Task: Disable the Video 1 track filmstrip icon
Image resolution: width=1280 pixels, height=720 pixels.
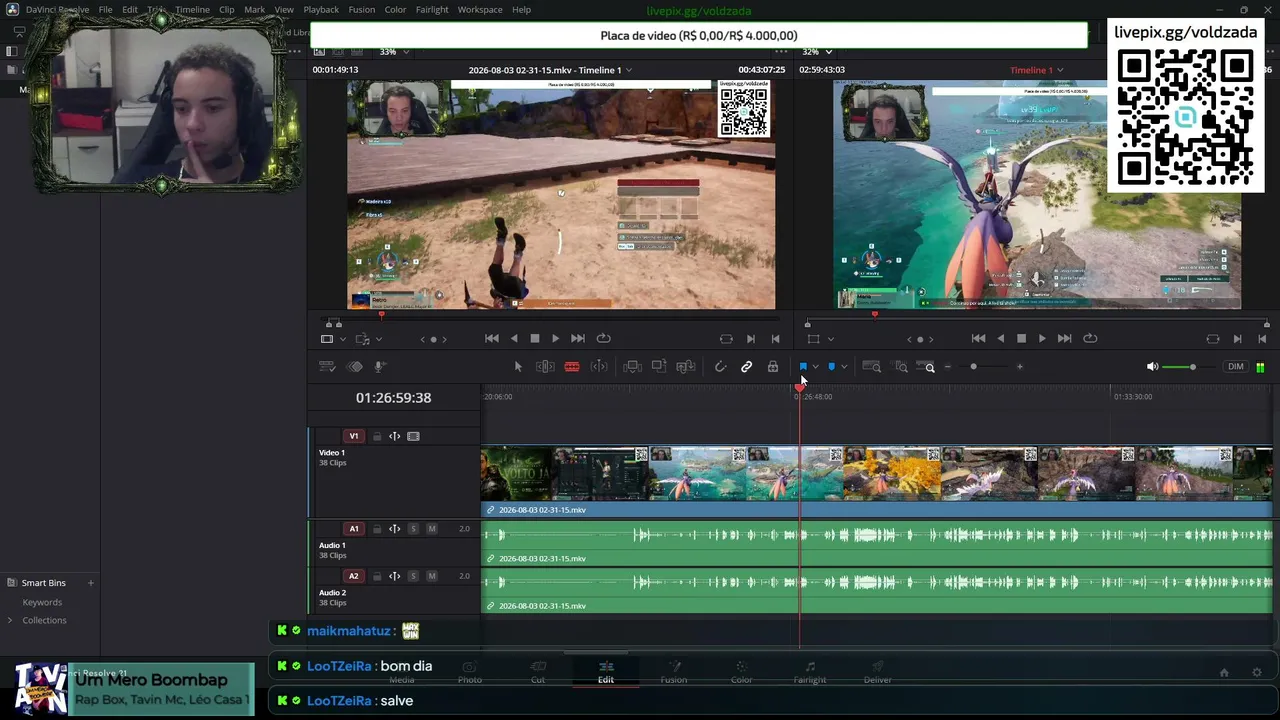Action: 413,436
